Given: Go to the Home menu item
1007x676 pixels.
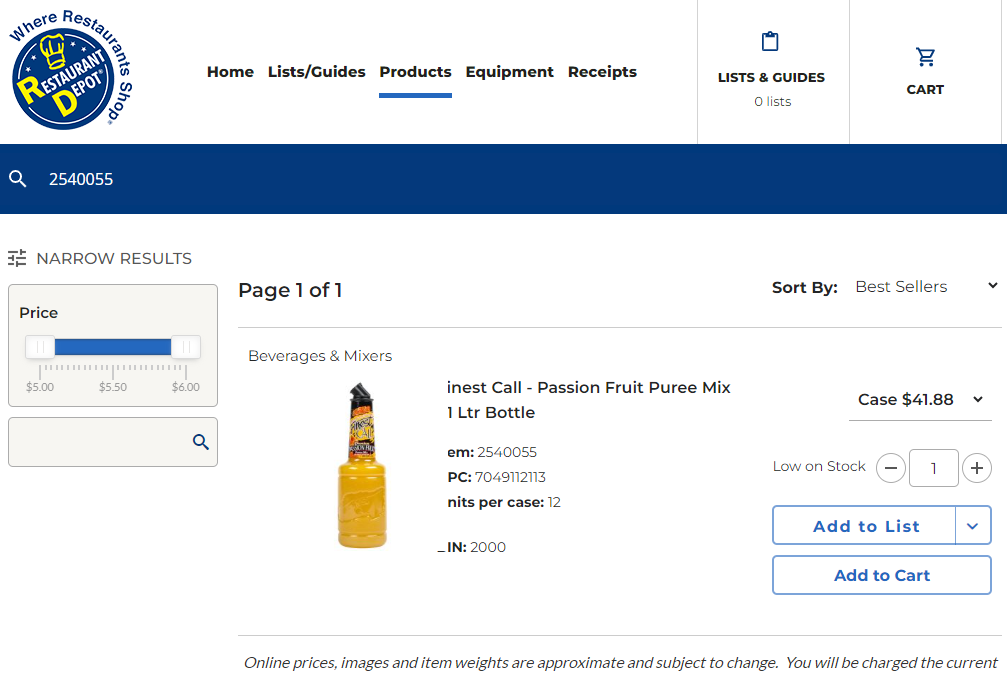Looking at the screenshot, I should 230,72.
